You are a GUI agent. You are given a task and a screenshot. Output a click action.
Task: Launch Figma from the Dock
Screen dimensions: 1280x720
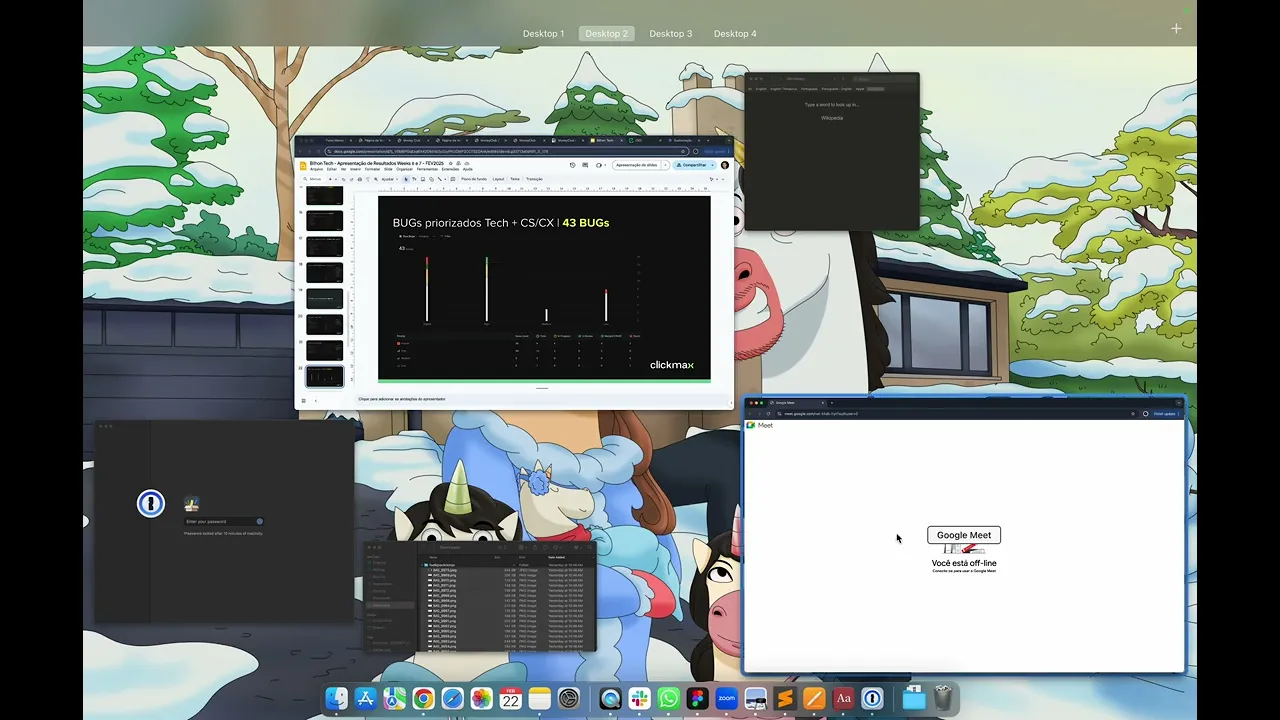[698, 698]
